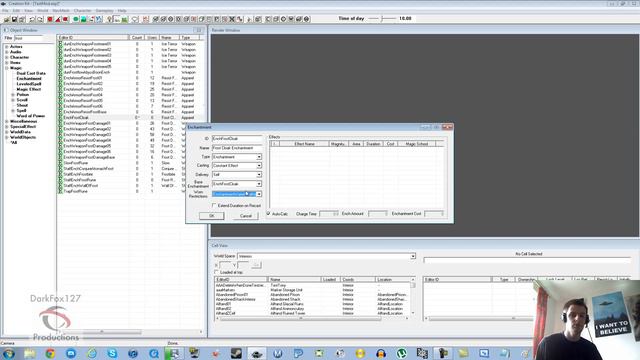Click the ID field in Enchantment dialog
The height and width of the screenshot is (360, 640).
(x=237, y=139)
